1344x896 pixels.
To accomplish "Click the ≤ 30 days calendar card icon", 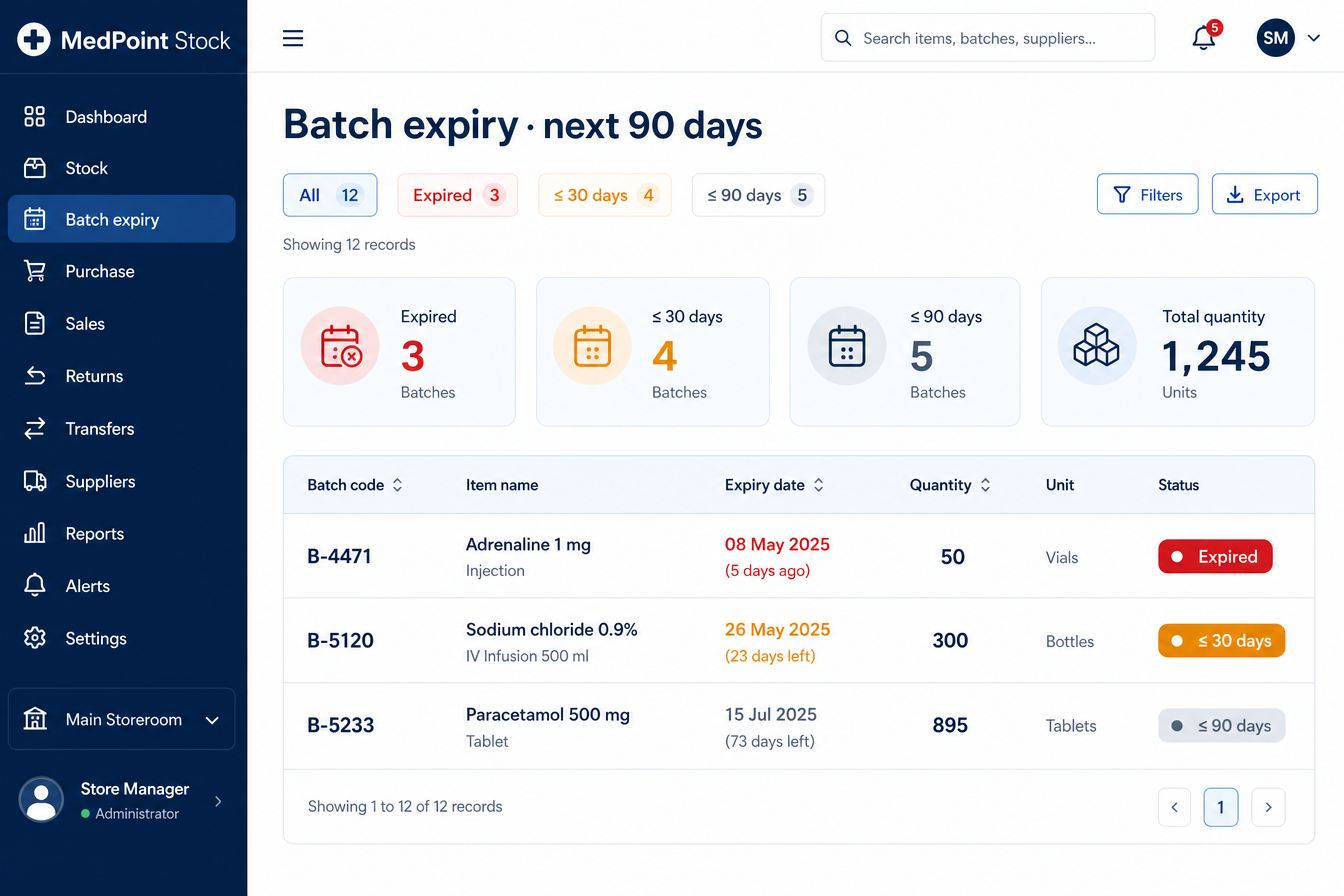I will [592, 346].
